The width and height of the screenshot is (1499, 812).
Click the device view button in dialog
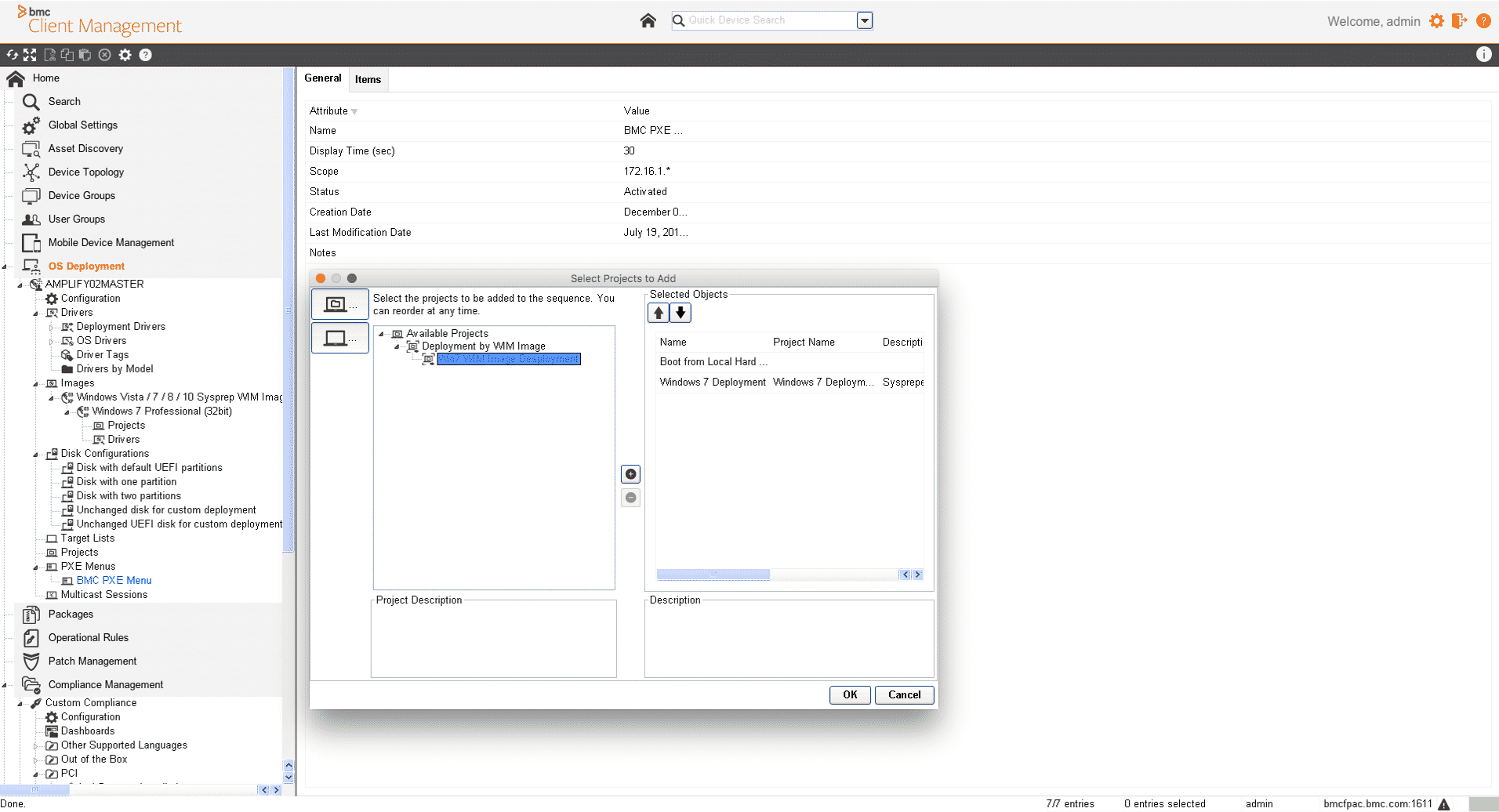(339, 338)
